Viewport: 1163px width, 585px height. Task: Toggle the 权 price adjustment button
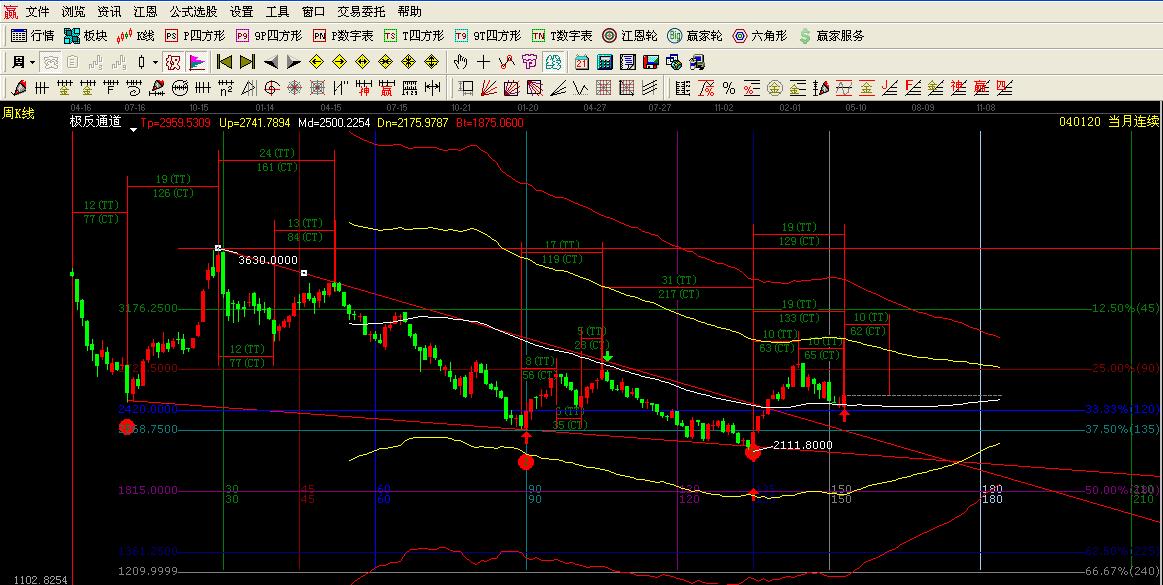[x=174, y=62]
